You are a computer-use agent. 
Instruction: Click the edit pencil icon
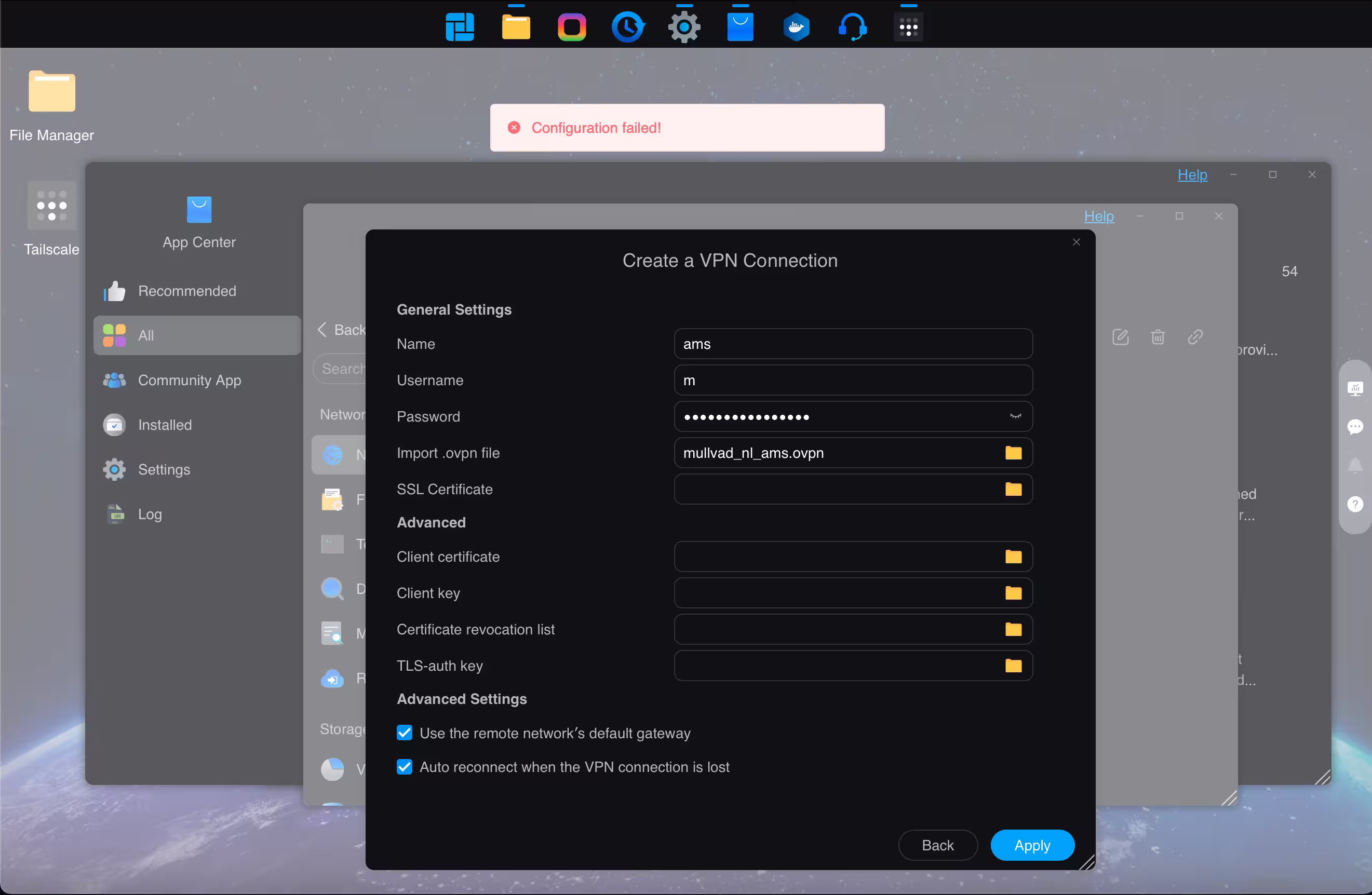point(1120,336)
